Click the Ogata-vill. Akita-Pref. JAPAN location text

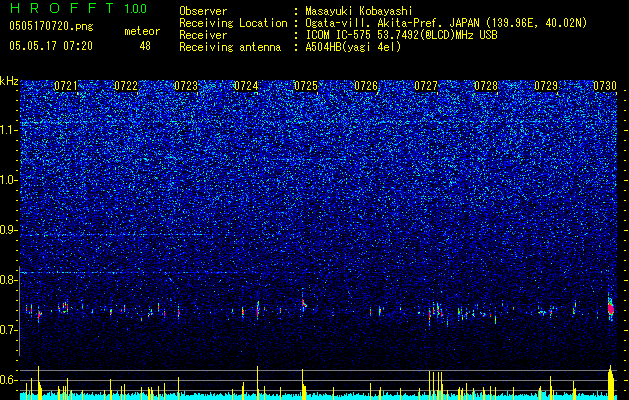(x=446, y=23)
